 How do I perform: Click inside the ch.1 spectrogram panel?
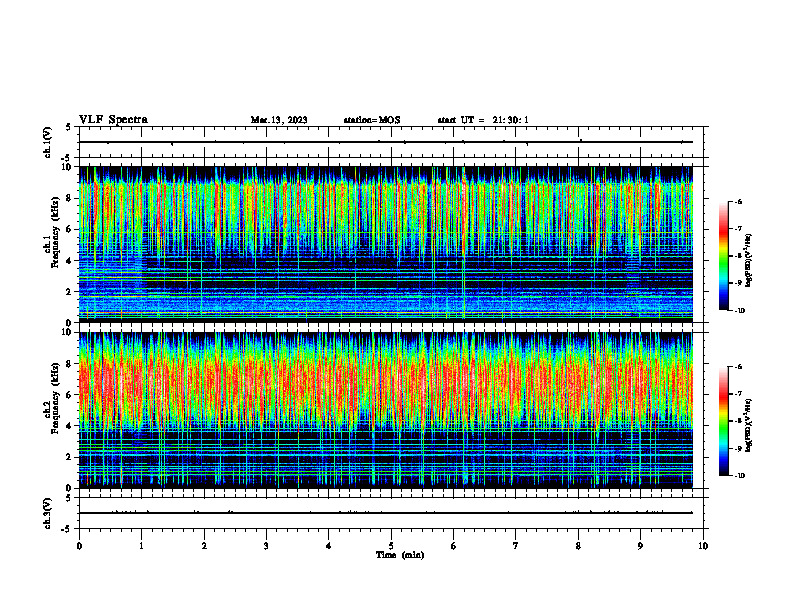coord(386,244)
